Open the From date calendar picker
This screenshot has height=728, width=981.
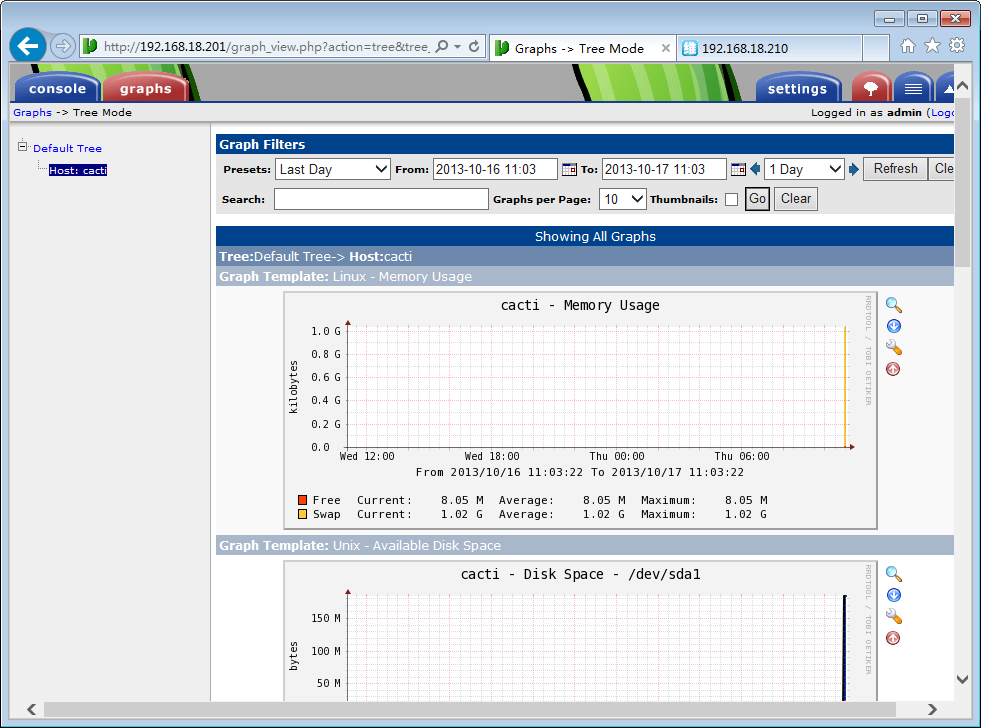(x=569, y=169)
